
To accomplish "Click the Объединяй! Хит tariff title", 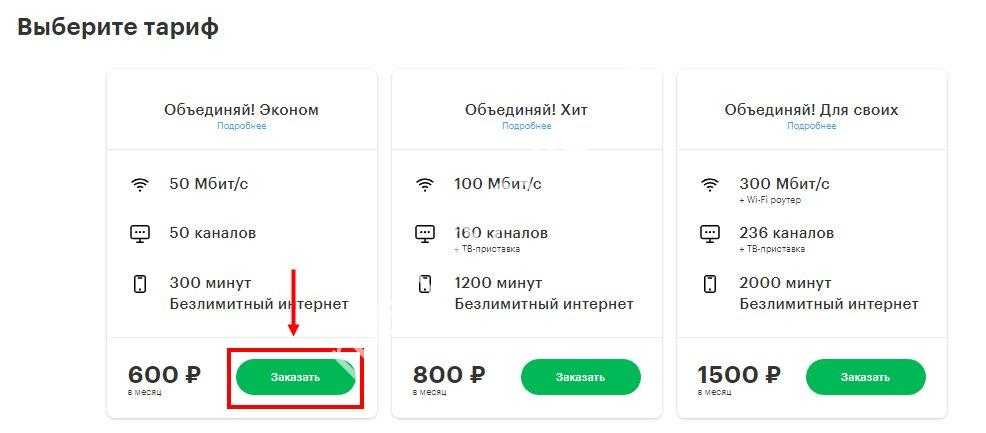I will click(526, 110).
